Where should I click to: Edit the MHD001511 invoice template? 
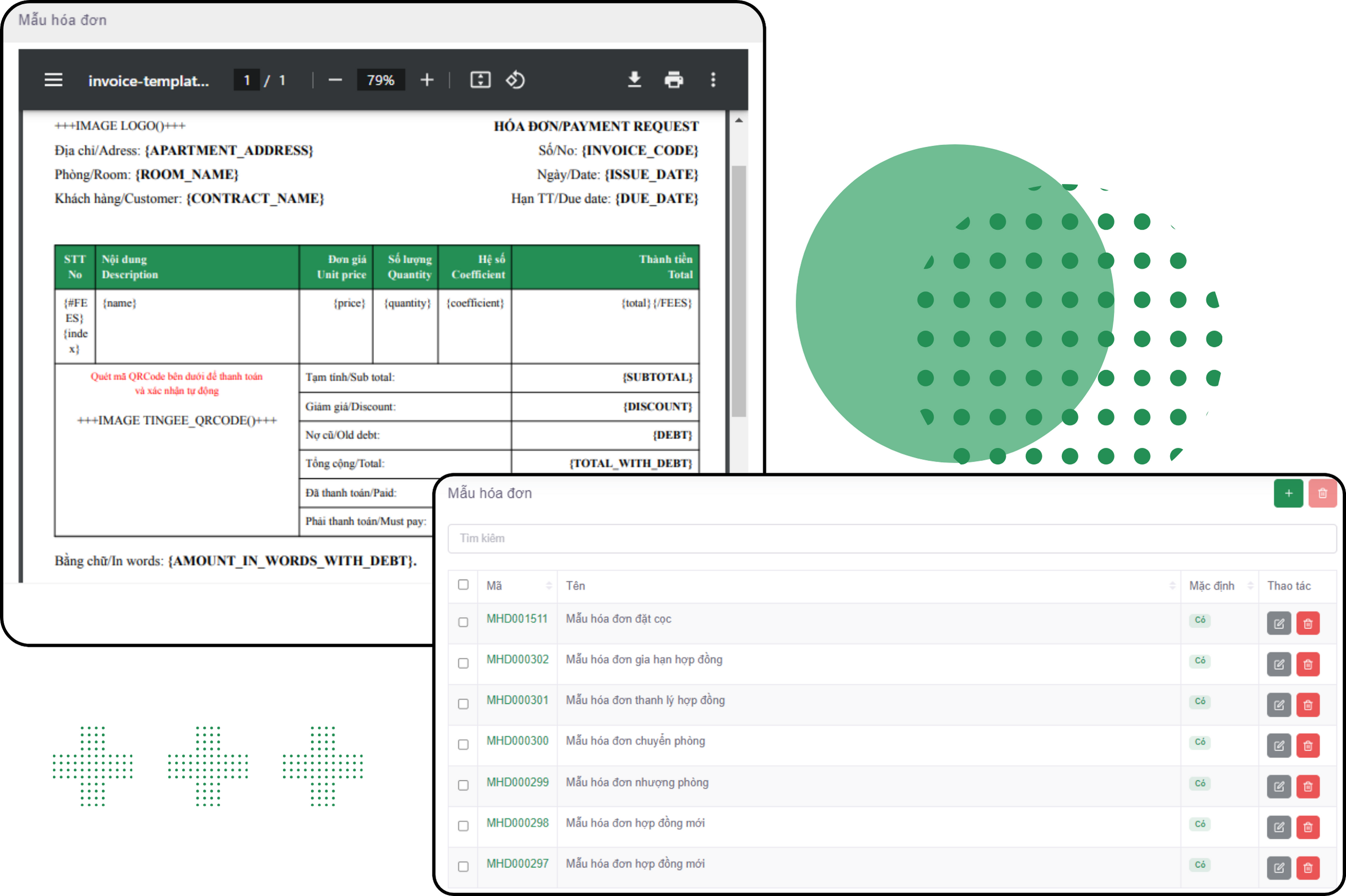pos(1279,624)
